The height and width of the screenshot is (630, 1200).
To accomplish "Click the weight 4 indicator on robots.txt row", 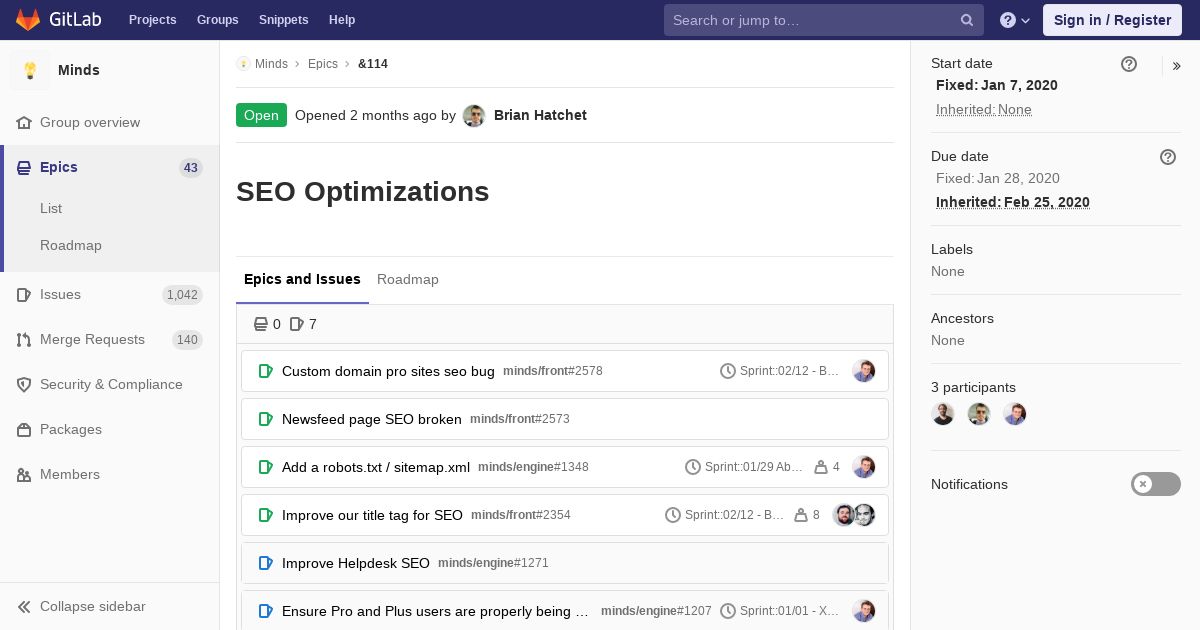I will coord(827,467).
